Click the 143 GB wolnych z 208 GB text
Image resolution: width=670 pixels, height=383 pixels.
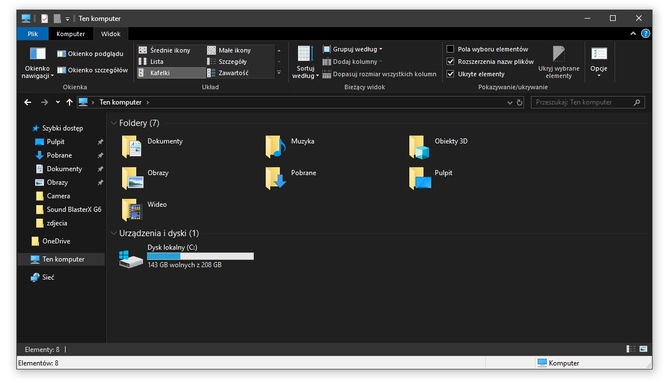tap(185, 265)
